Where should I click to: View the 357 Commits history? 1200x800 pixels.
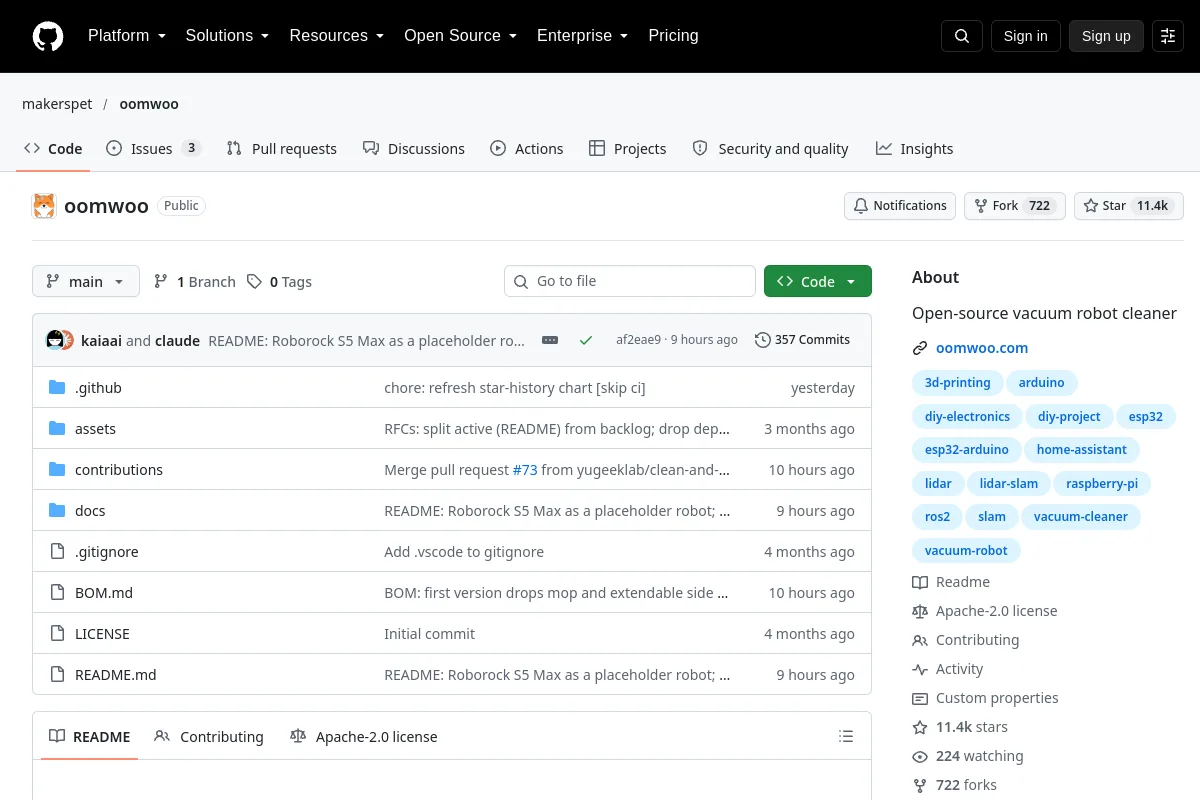803,340
